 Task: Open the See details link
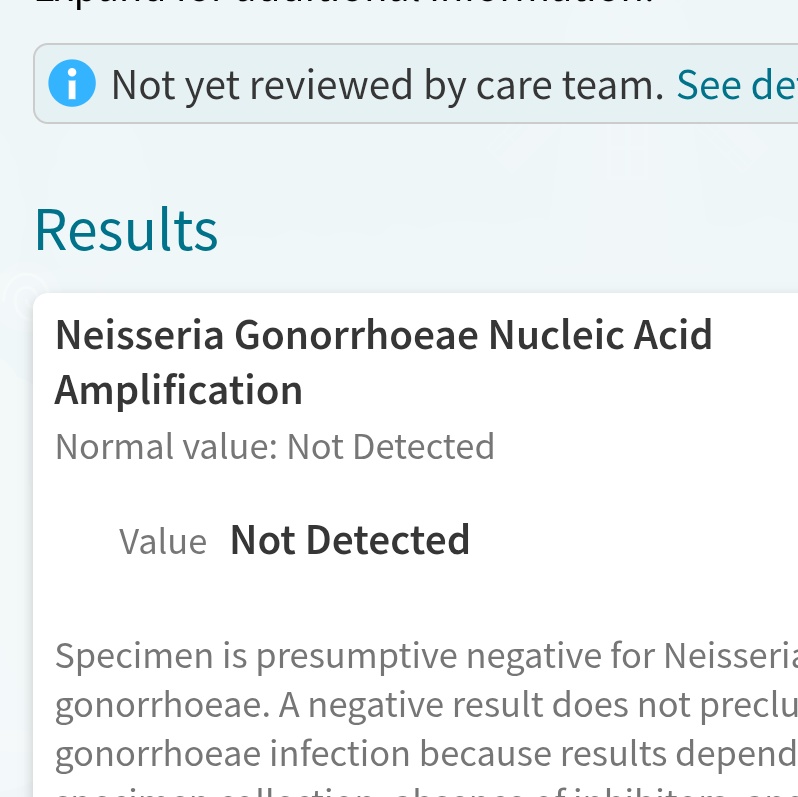tap(736, 85)
